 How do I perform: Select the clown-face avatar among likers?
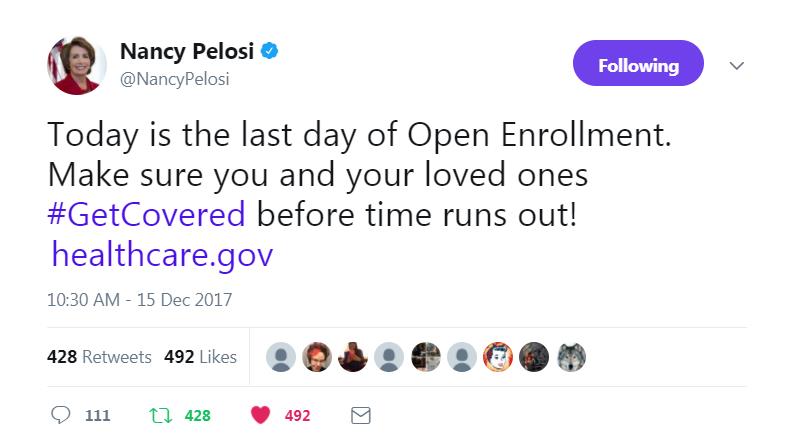click(498, 357)
